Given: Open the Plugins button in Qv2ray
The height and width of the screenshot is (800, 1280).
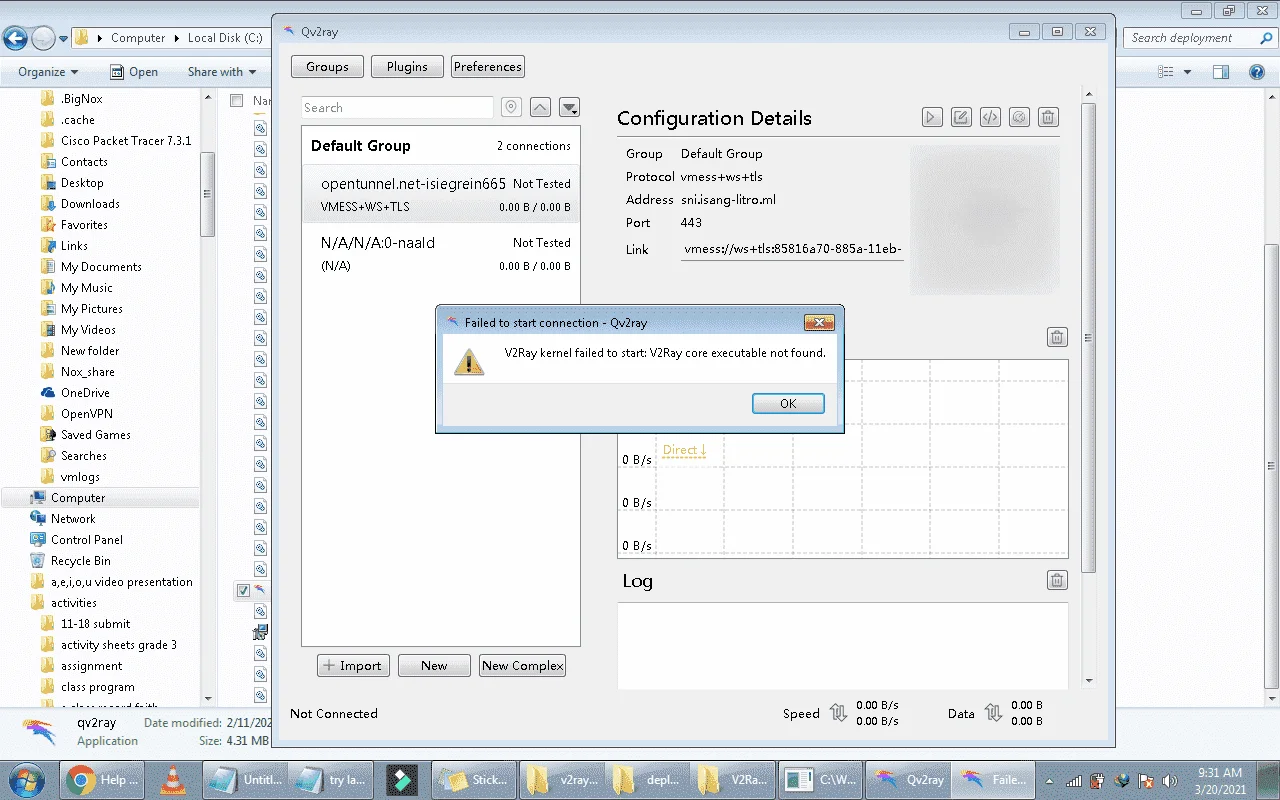Looking at the screenshot, I should [407, 67].
